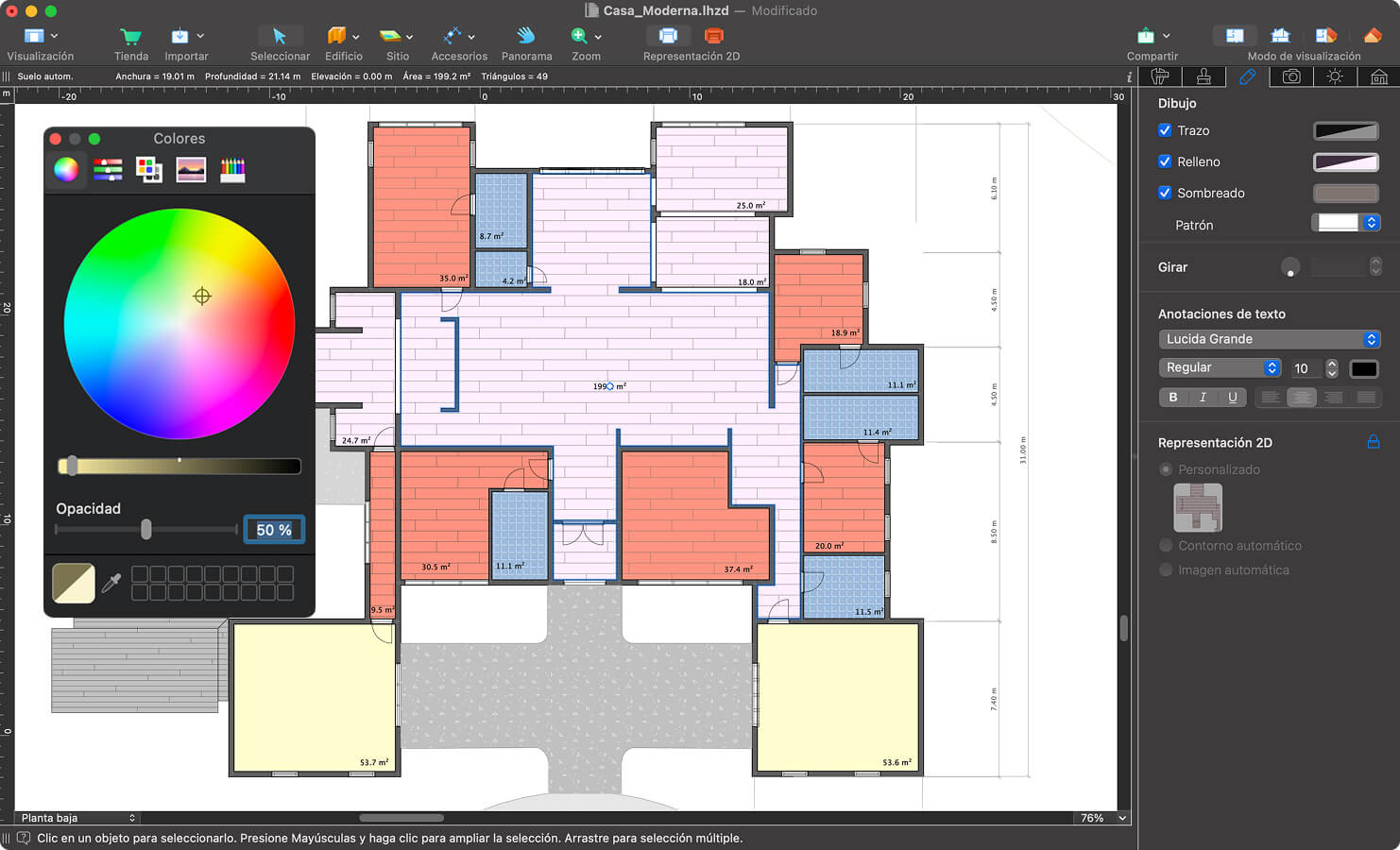Select the pencils tab in Colores

pos(232,169)
